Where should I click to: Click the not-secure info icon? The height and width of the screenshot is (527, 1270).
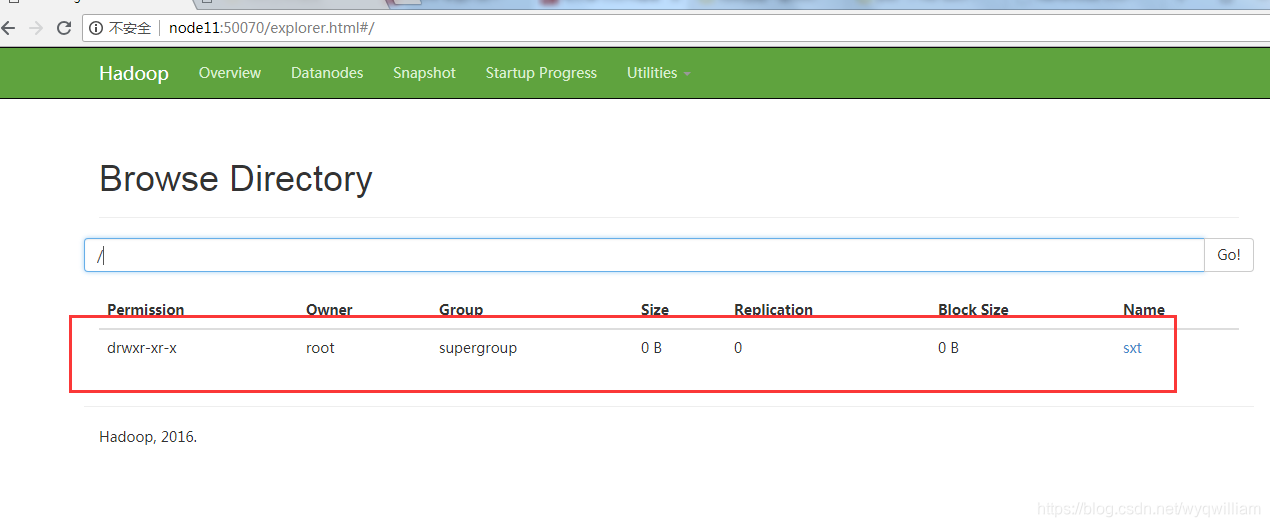point(96,28)
